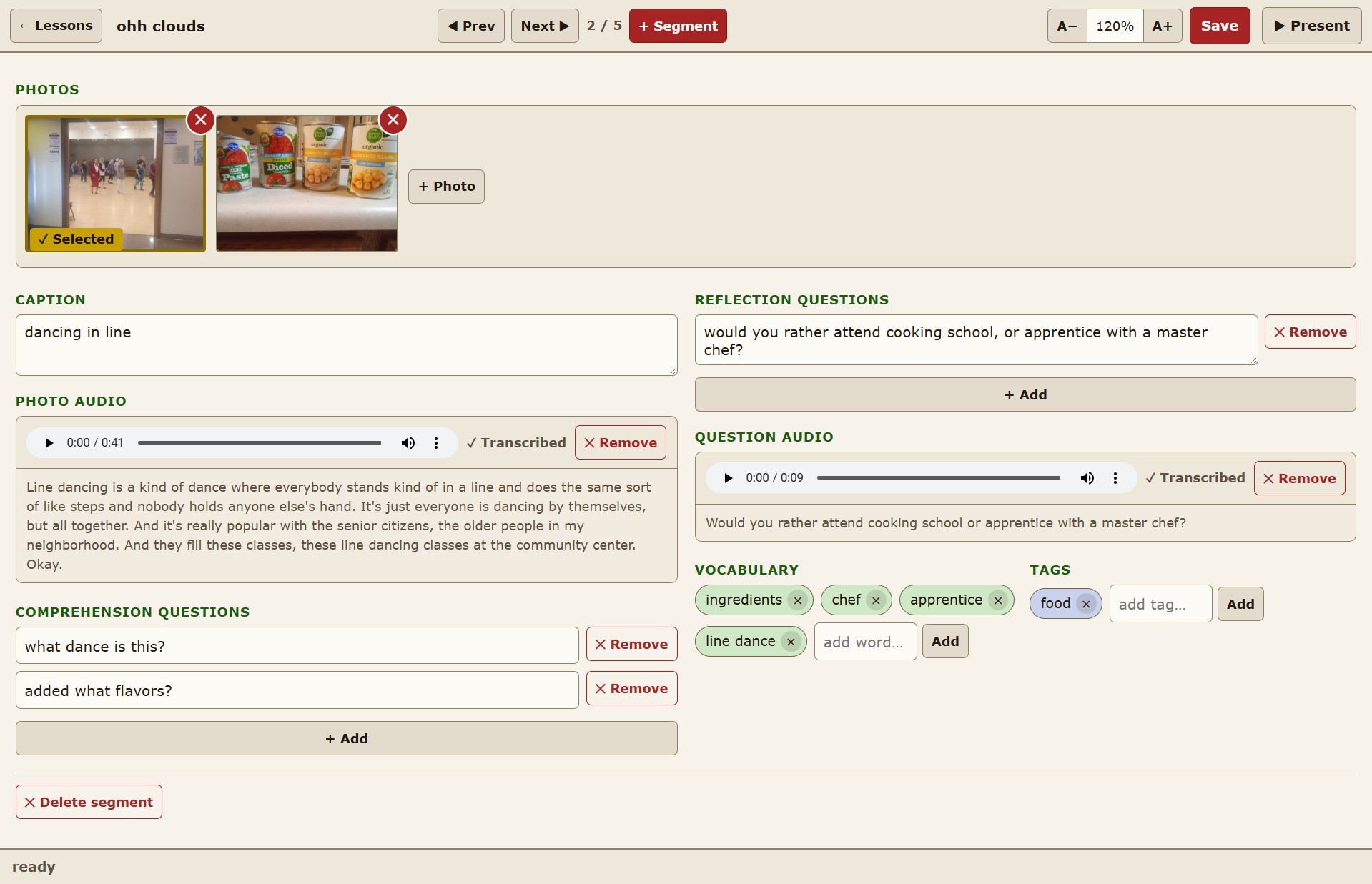Add a comprehension question
1372x884 pixels.
click(x=347, y=738)
